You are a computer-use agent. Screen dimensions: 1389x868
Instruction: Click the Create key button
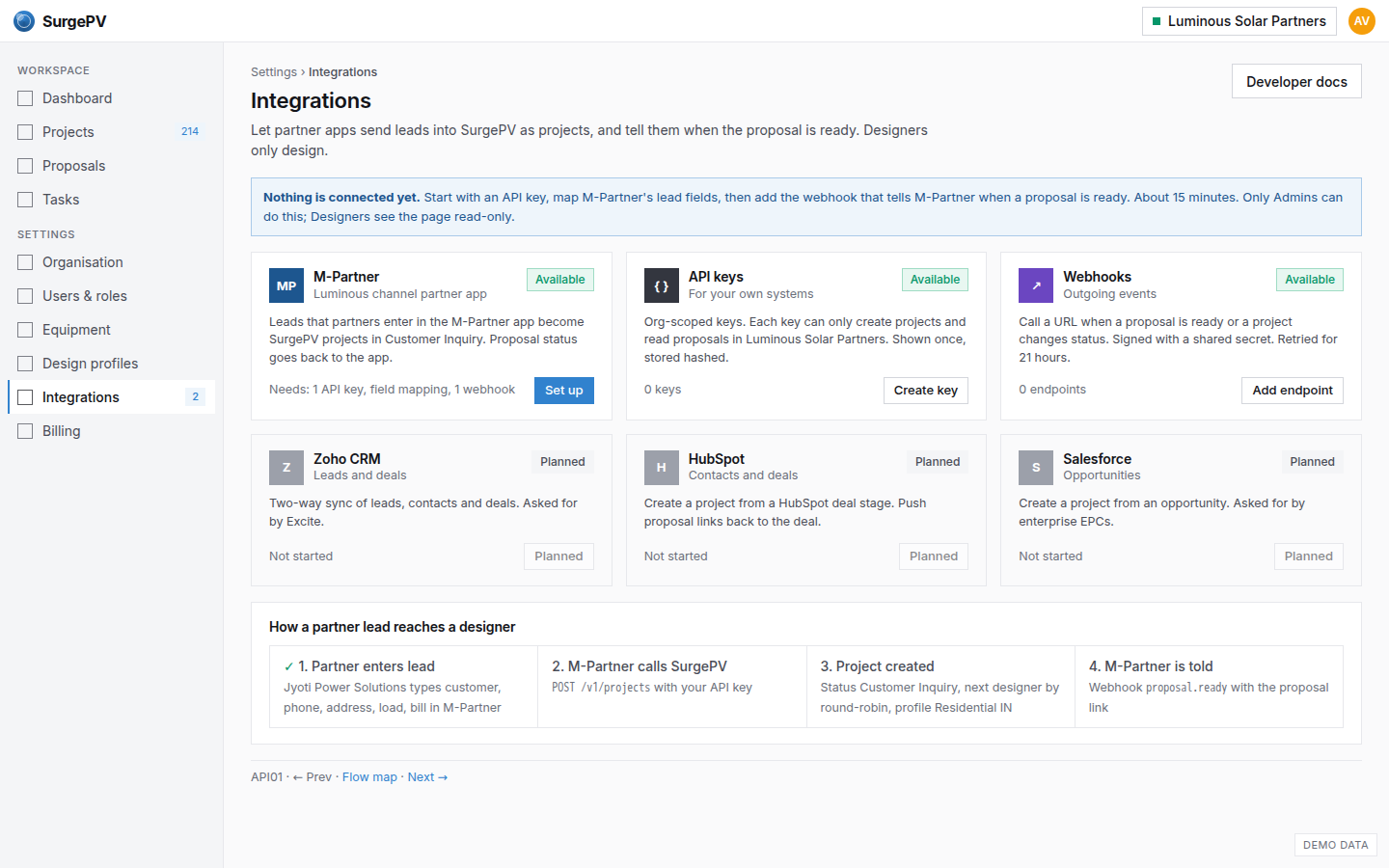pos(925,391)
